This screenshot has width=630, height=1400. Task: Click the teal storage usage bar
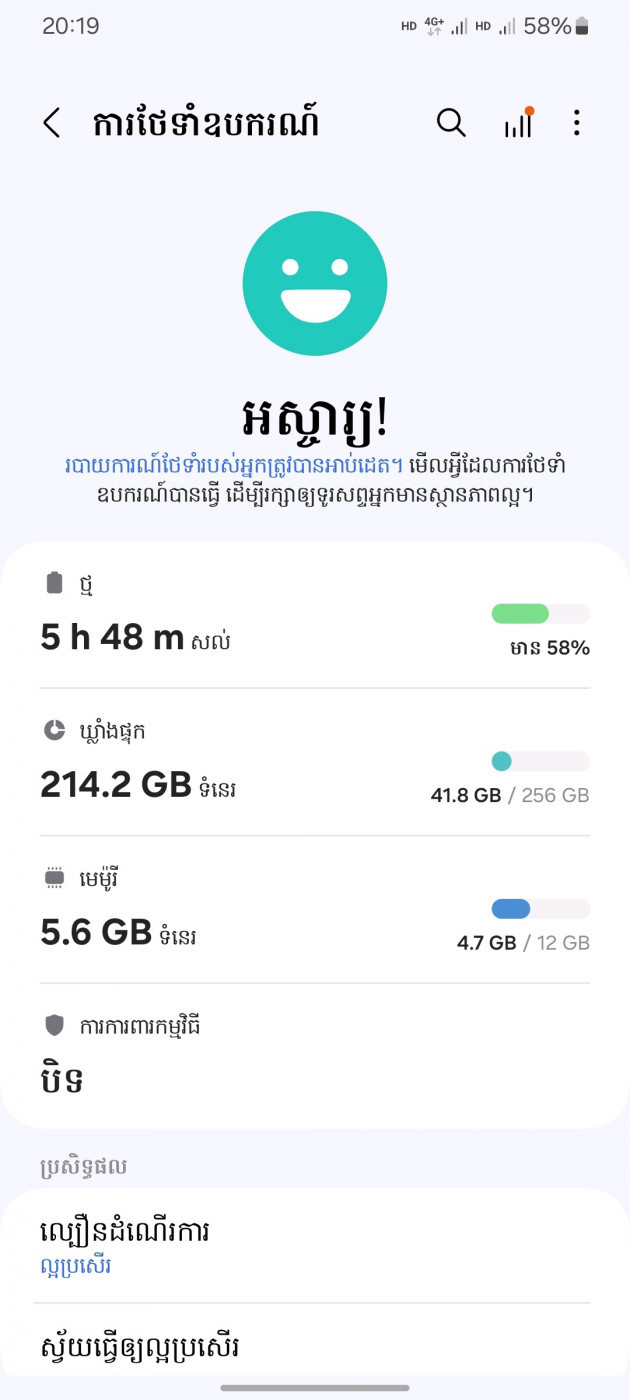pos(540,762)
